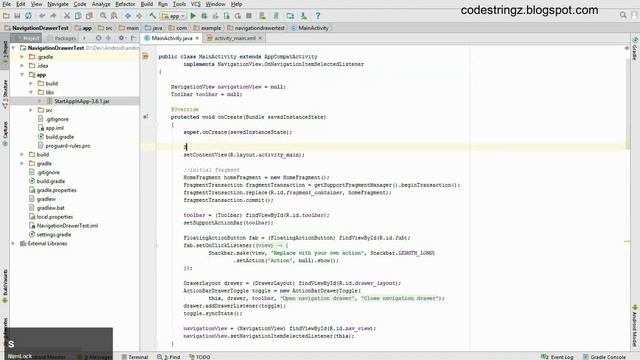
Task: Open the VCS menu
Action: (196, 4)
